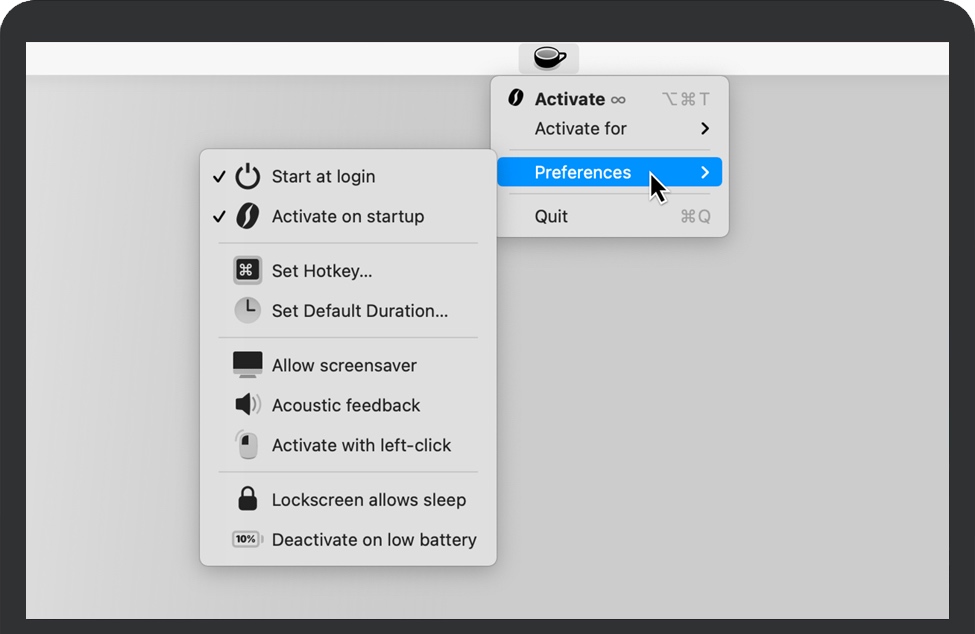Click the mouse icon for left-click activation
This screenshot has height=634, width=975.
(x=247, y=445)
